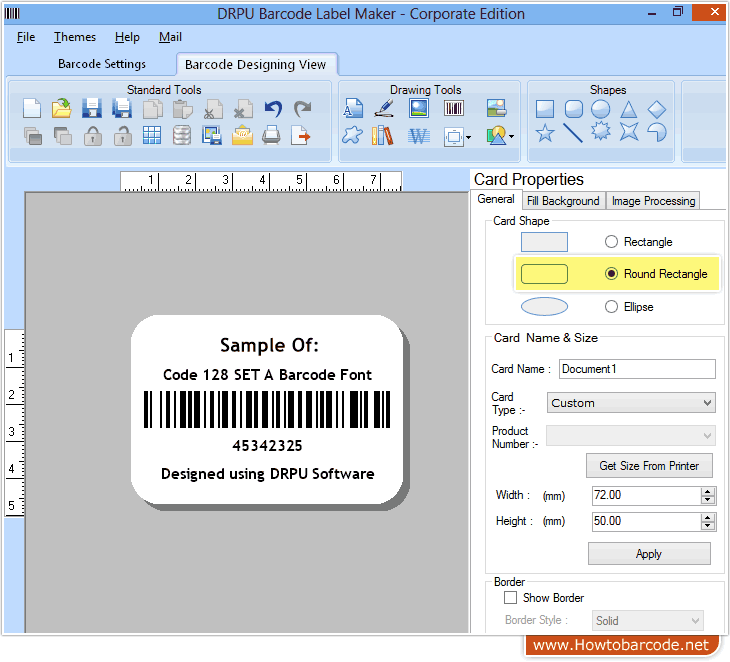Select the triangle shape tool
730x662 pixels.
pyautogui.click(x=629, y=109)
